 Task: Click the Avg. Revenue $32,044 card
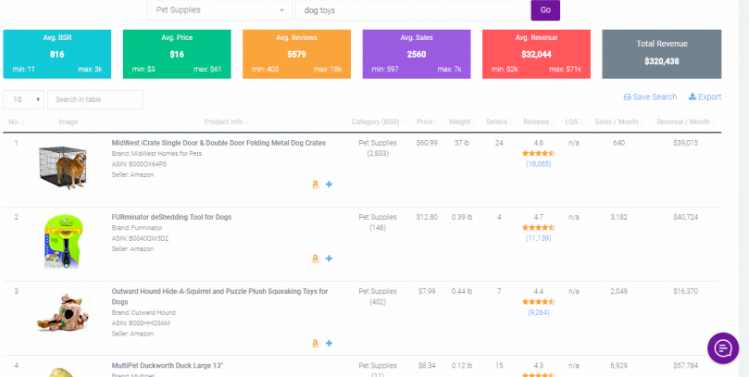536,54
